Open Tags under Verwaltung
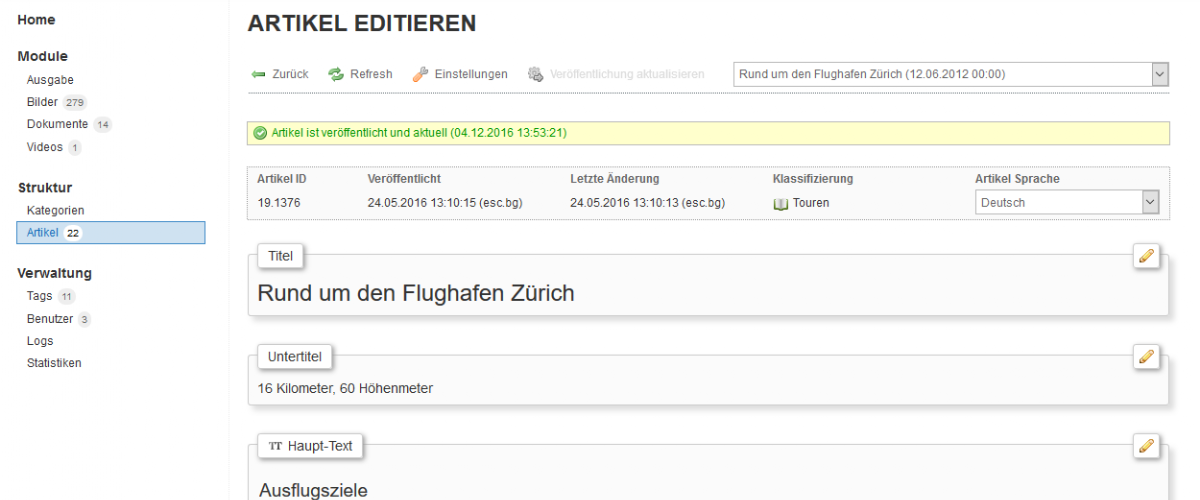 click(40, 296)
